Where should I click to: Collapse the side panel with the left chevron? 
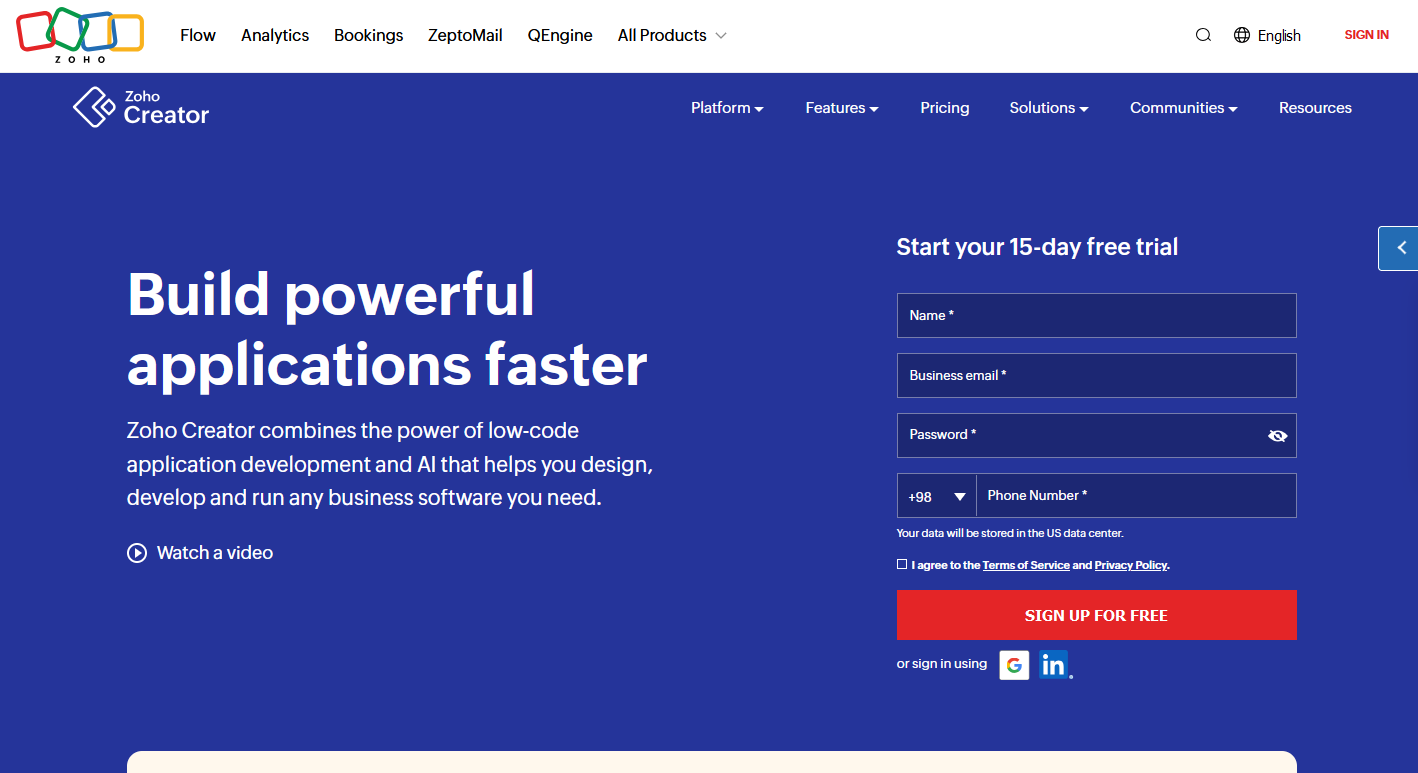1400,248
